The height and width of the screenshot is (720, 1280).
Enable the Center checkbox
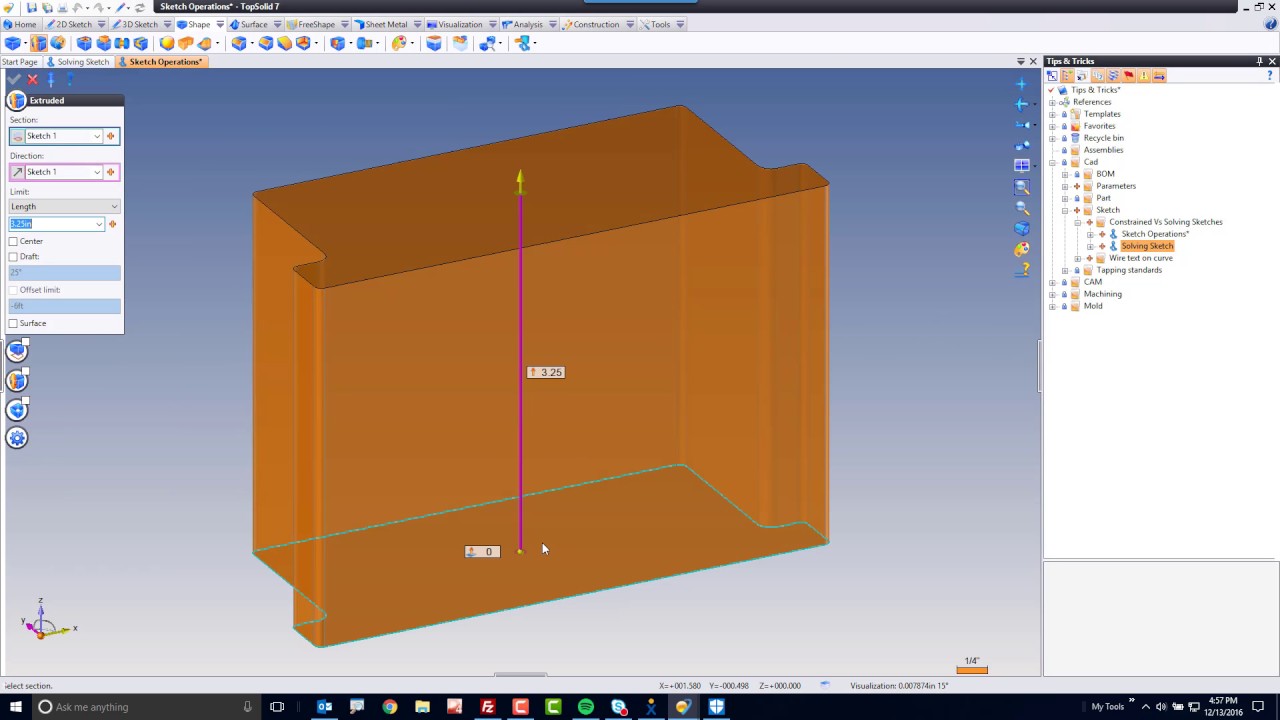click(x=13, y=241)
